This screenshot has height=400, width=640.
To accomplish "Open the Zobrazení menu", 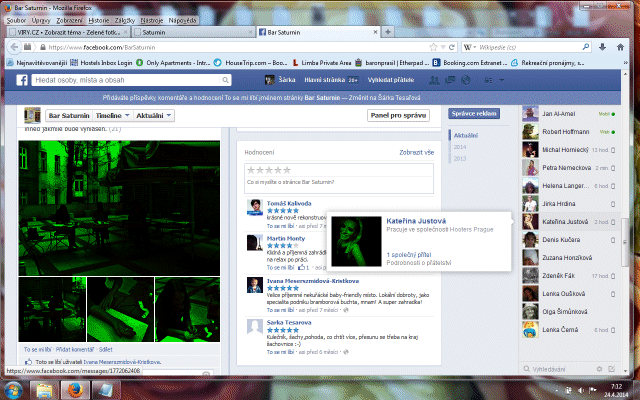I will coord(69,20).
